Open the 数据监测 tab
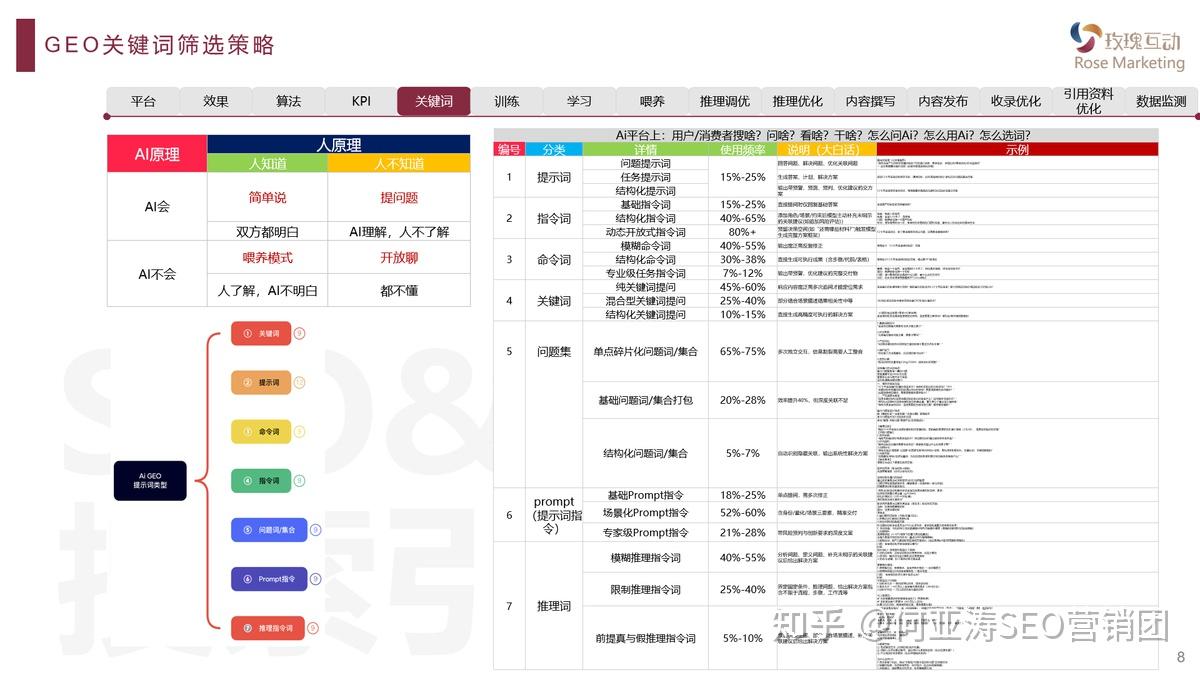Image resolution: width=1200 pixels, height=675 pixels. (x=1160, y=101)
